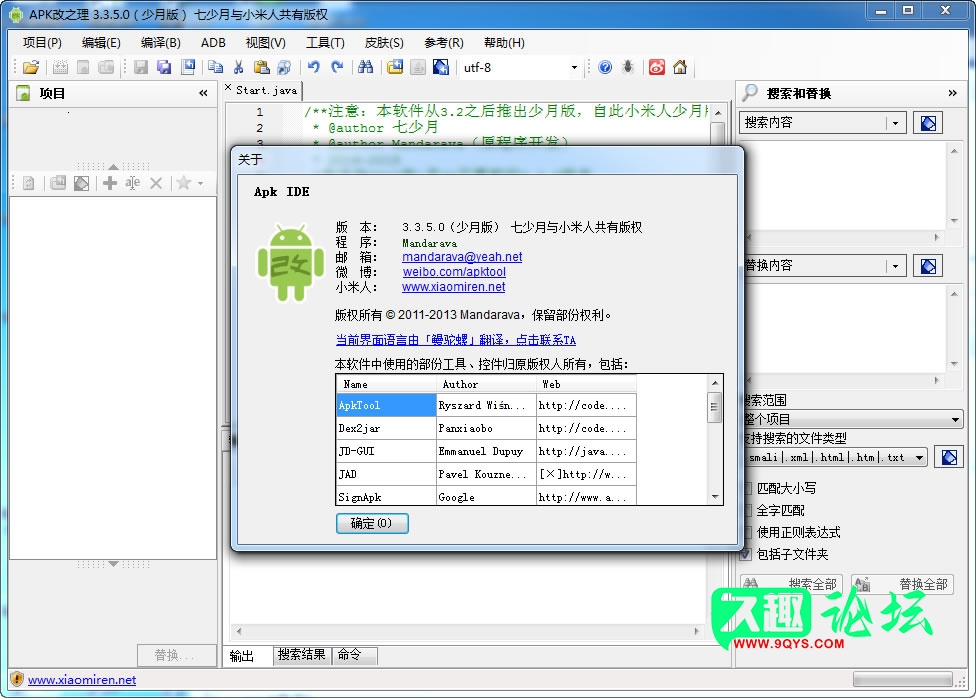Click the yellow folder icon after binoculars

pos(395,67)
